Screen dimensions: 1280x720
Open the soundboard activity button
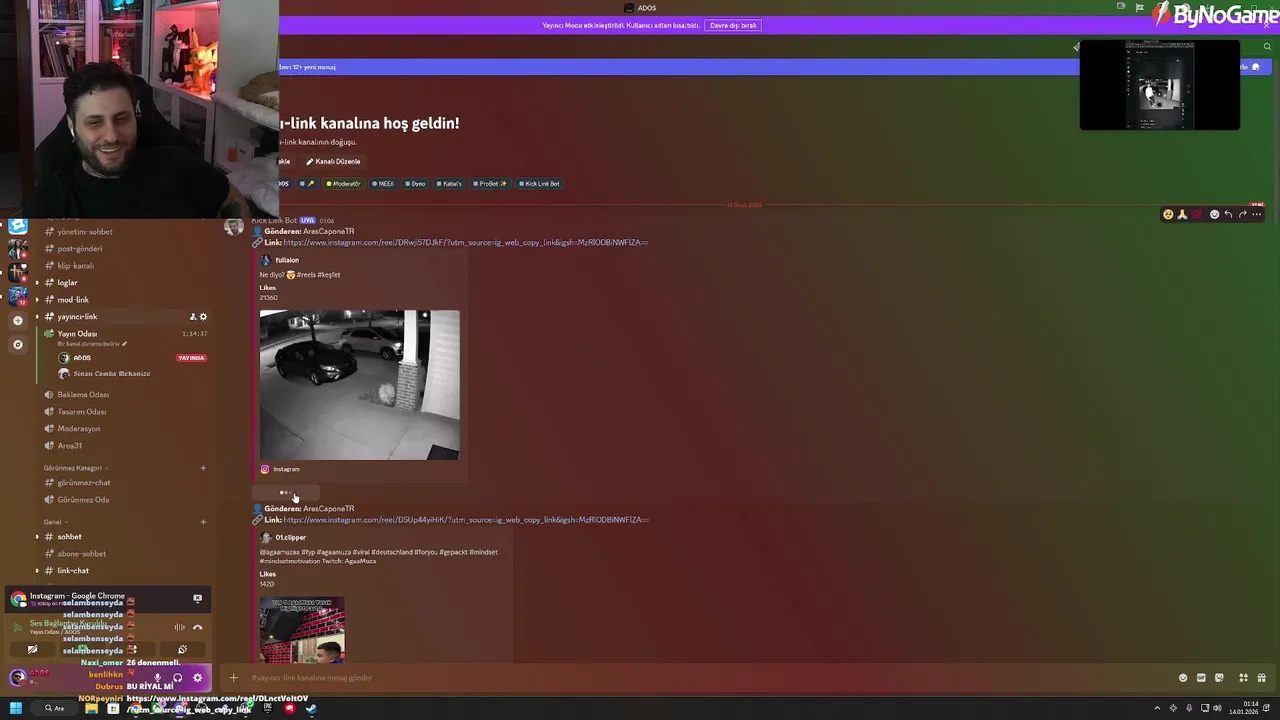click(x=182, y=649)
